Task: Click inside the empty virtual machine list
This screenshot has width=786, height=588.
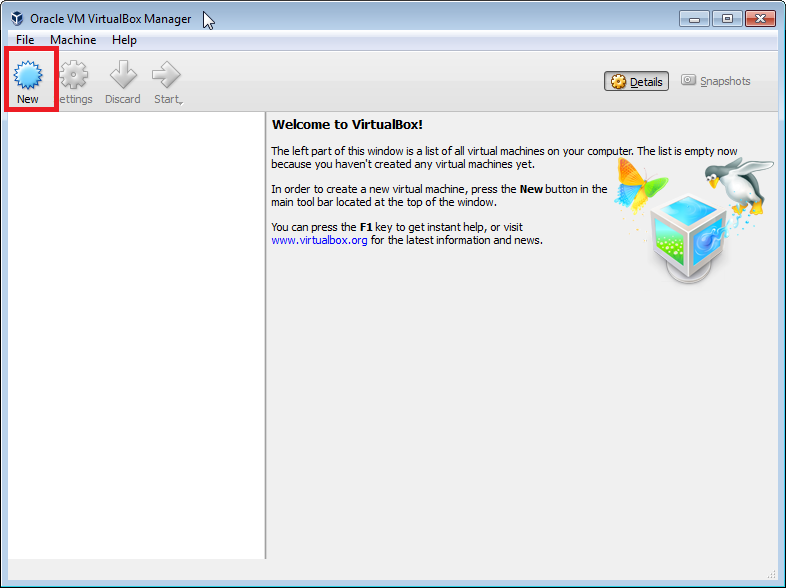Action: [134, 335]
